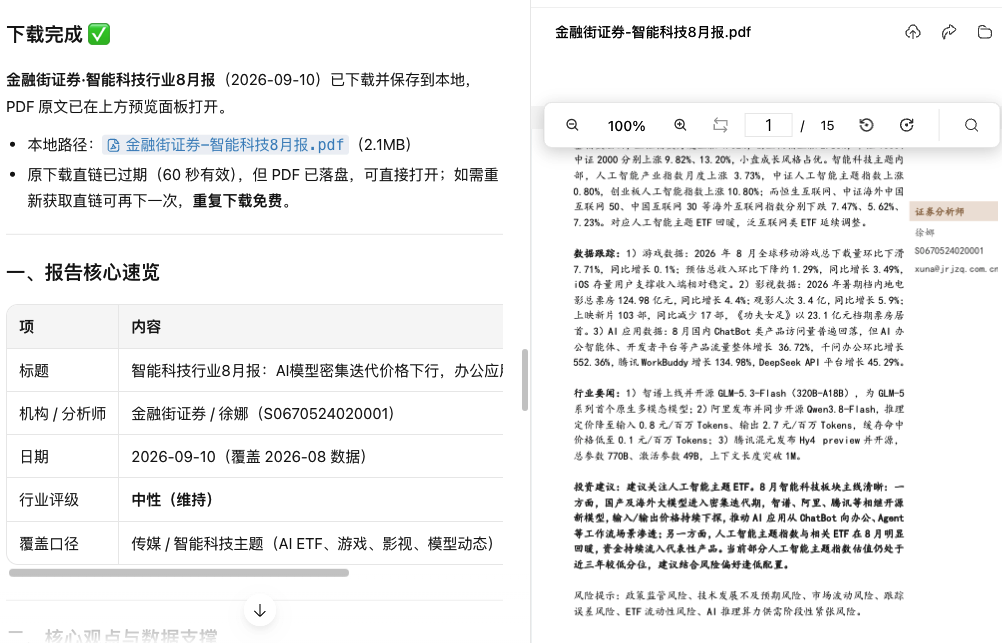Click the PDF title 金融街证券-智能科技8月报.pdf

[652, 32]
